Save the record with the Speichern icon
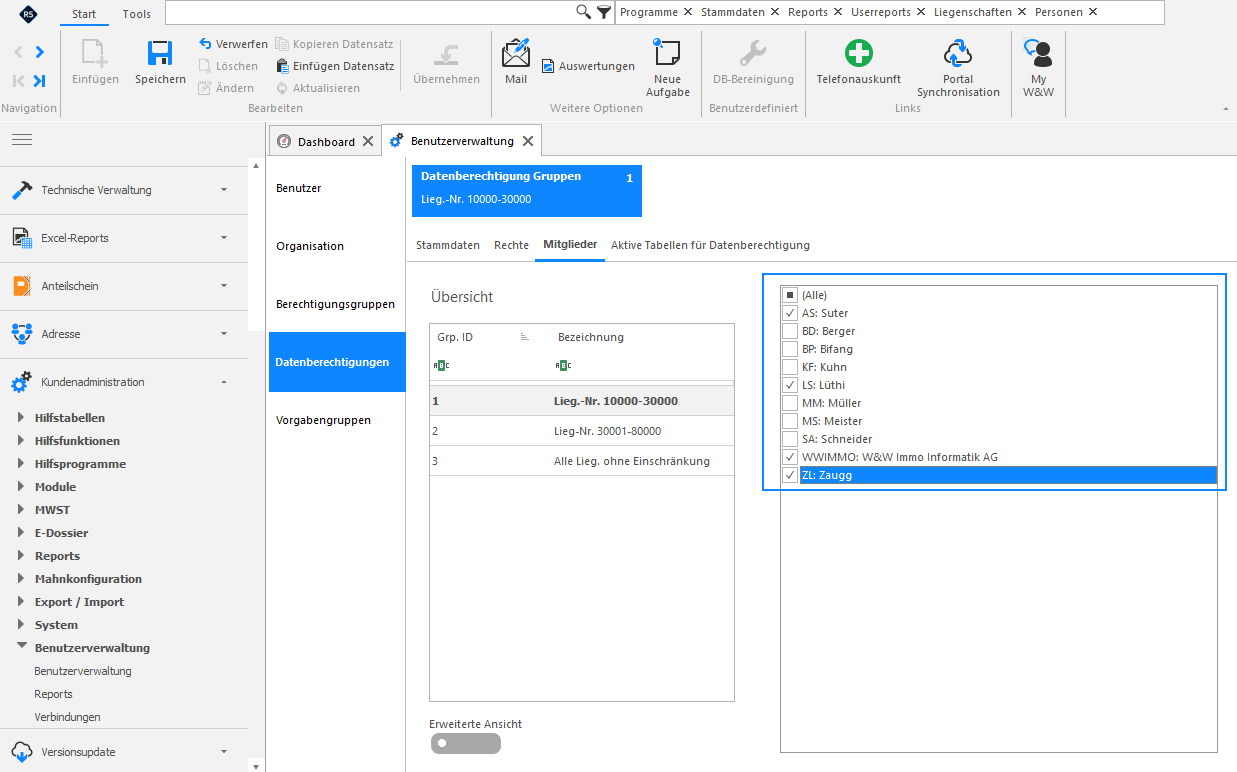The image size is (1237, 772). point(160,53)
